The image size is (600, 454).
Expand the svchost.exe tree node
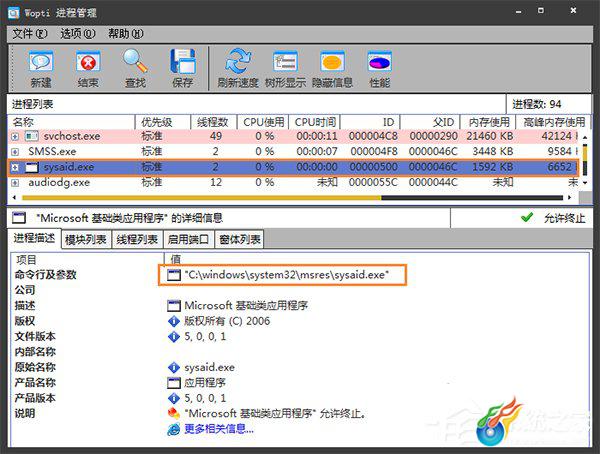pos(15,136)
